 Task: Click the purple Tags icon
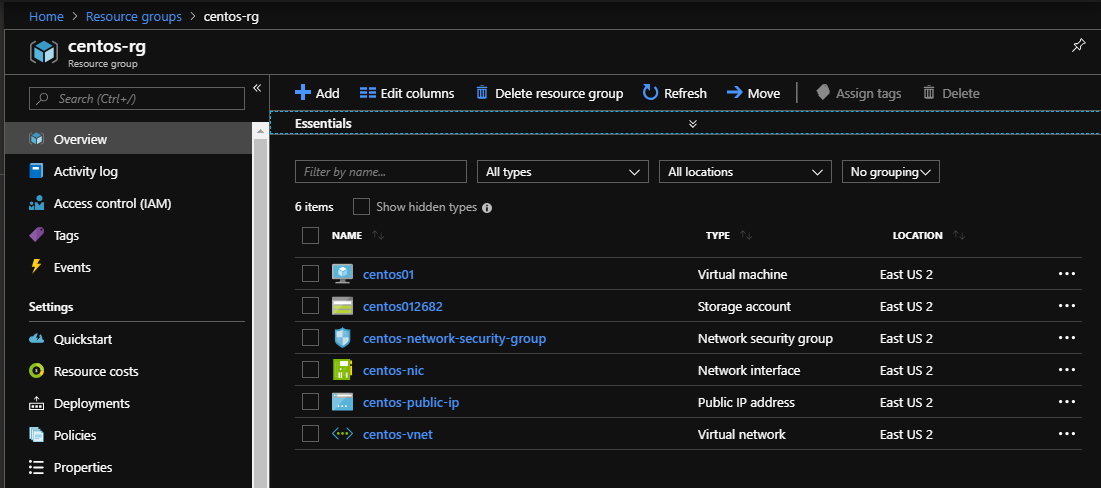point(37,235)
